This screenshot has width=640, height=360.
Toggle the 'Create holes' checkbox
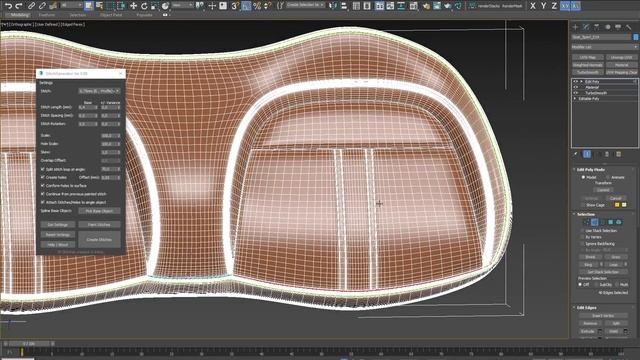click(x=43, y=178)
